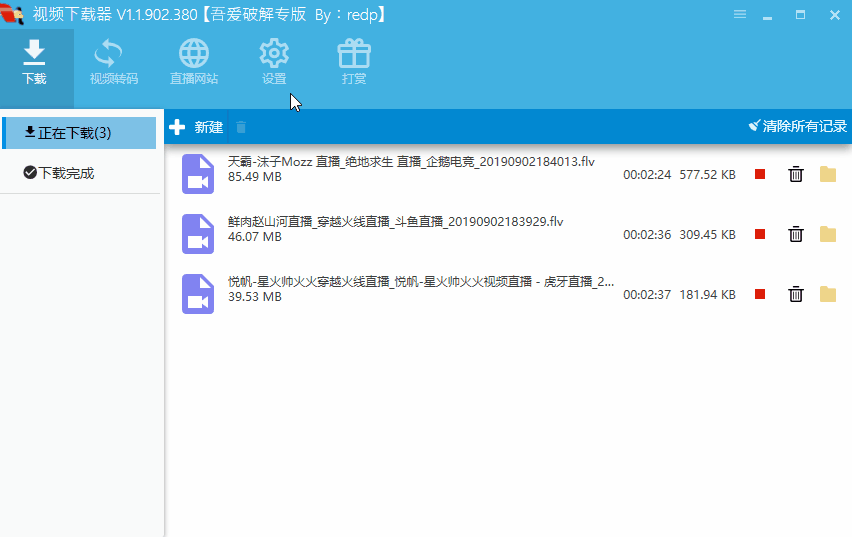852x537 pixels.
Task: Open the 视频转码 video transcoding tab
Action: coord(113,62)
